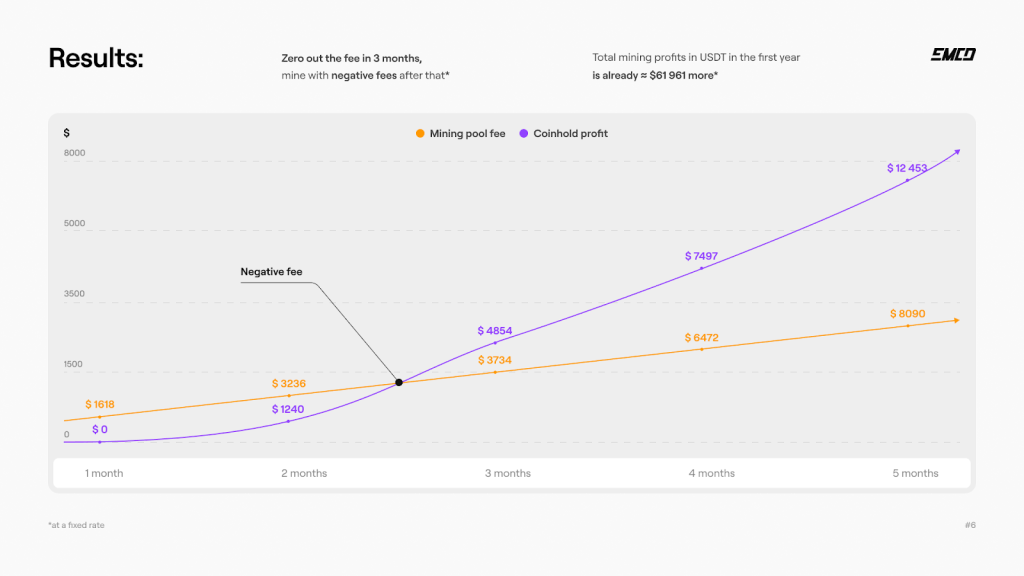Click the "Mining pool fee" legend text
This screenshot has width=1024, height=576.
pos(467,134)
